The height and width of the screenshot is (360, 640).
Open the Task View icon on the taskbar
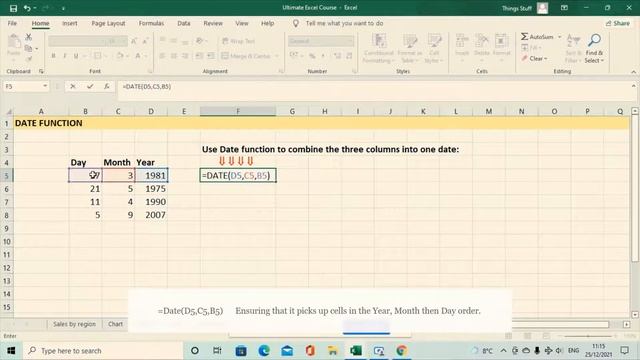click(x=217, y=351)
